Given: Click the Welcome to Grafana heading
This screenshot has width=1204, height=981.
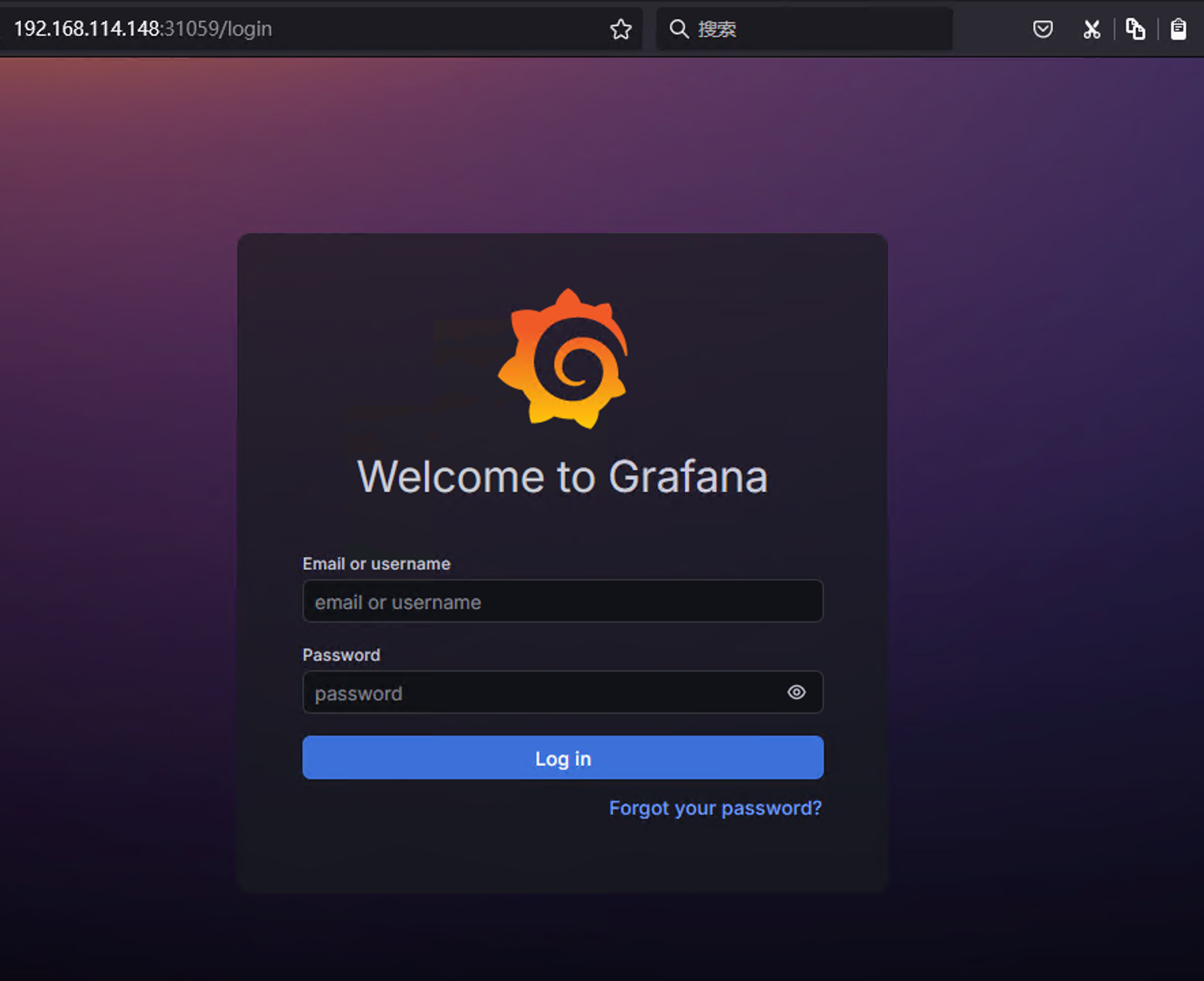Looking at the screenshot, I should click(x=563, y=476).
